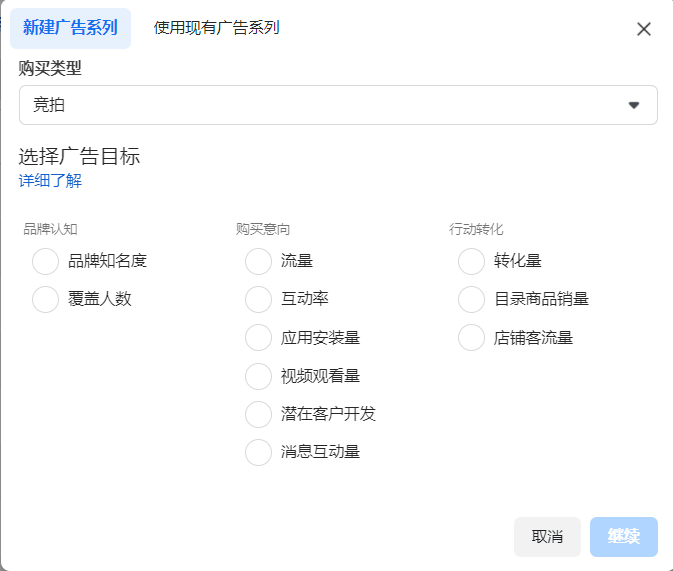This screenshot has height=571, width=673.
Task: Click the 竞拍 purchase type field
Action: point(320,105)
